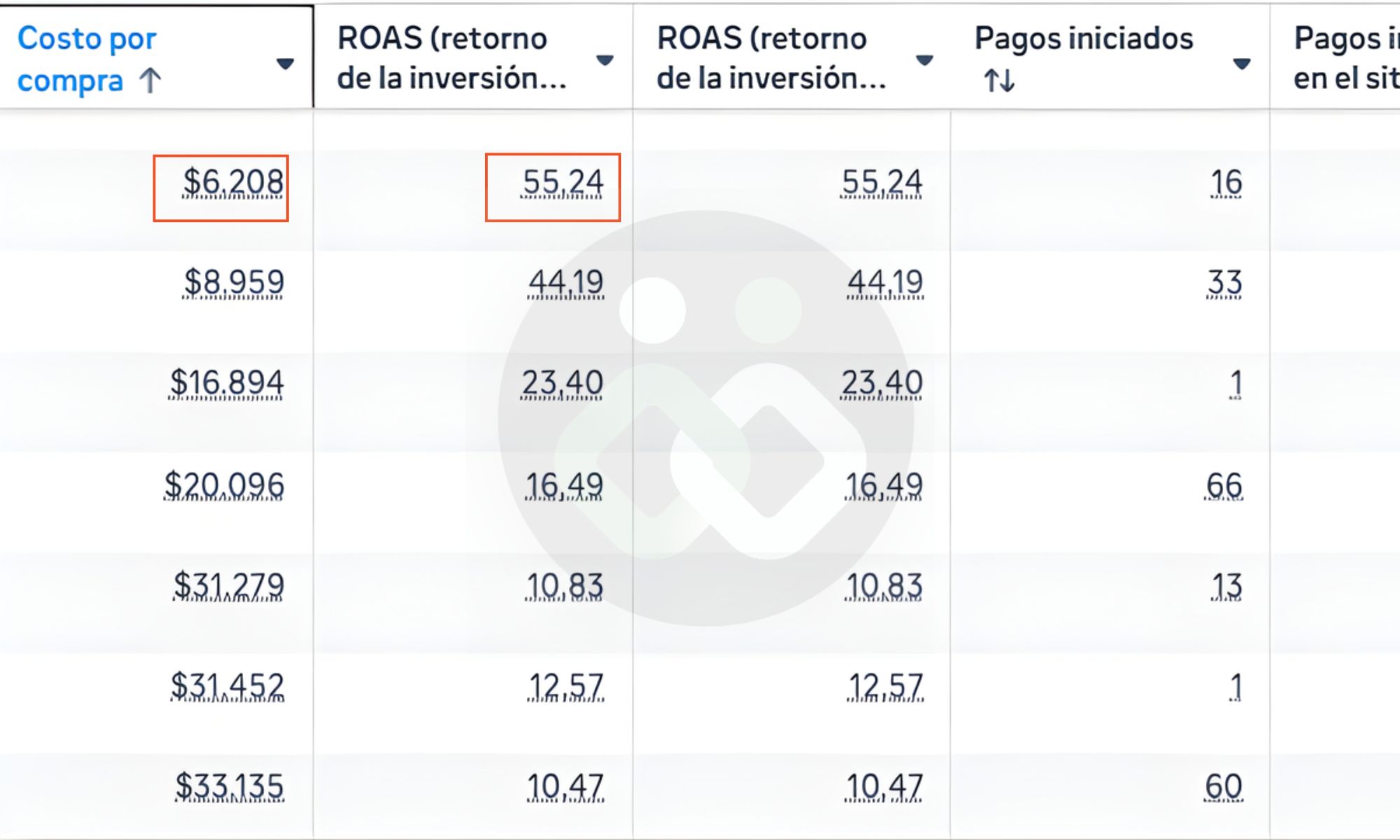Open the $16.894 cost value
This screenshot has height=840, width=1400.
[227, 384]
